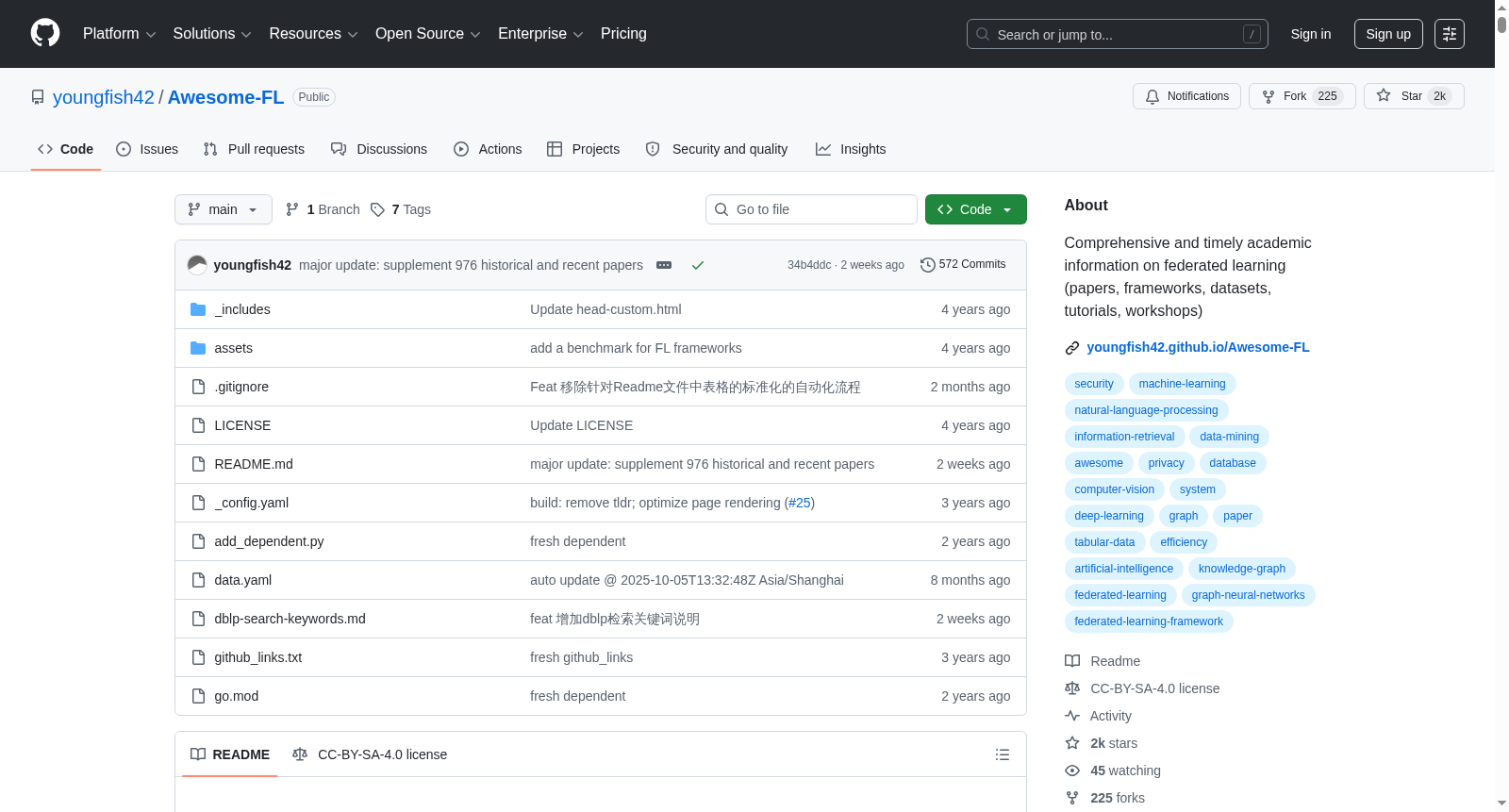Open the youngfish42 owner link in title

pyautogui.click(x=104, y=97)
